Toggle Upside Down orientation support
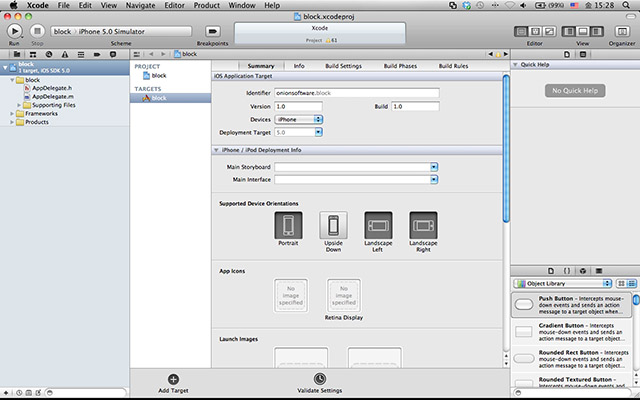The image size is (640, 400). coord(333,225)
